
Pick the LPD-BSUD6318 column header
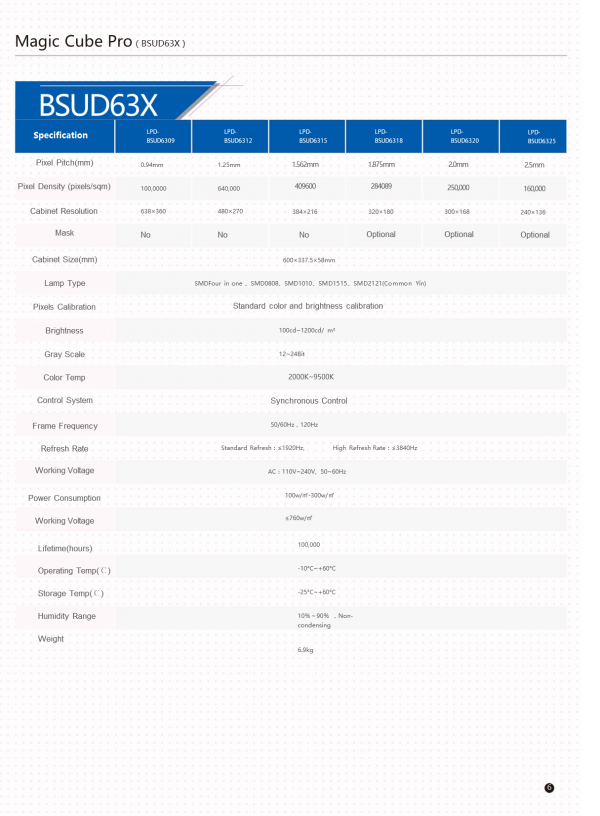(381, 136)
